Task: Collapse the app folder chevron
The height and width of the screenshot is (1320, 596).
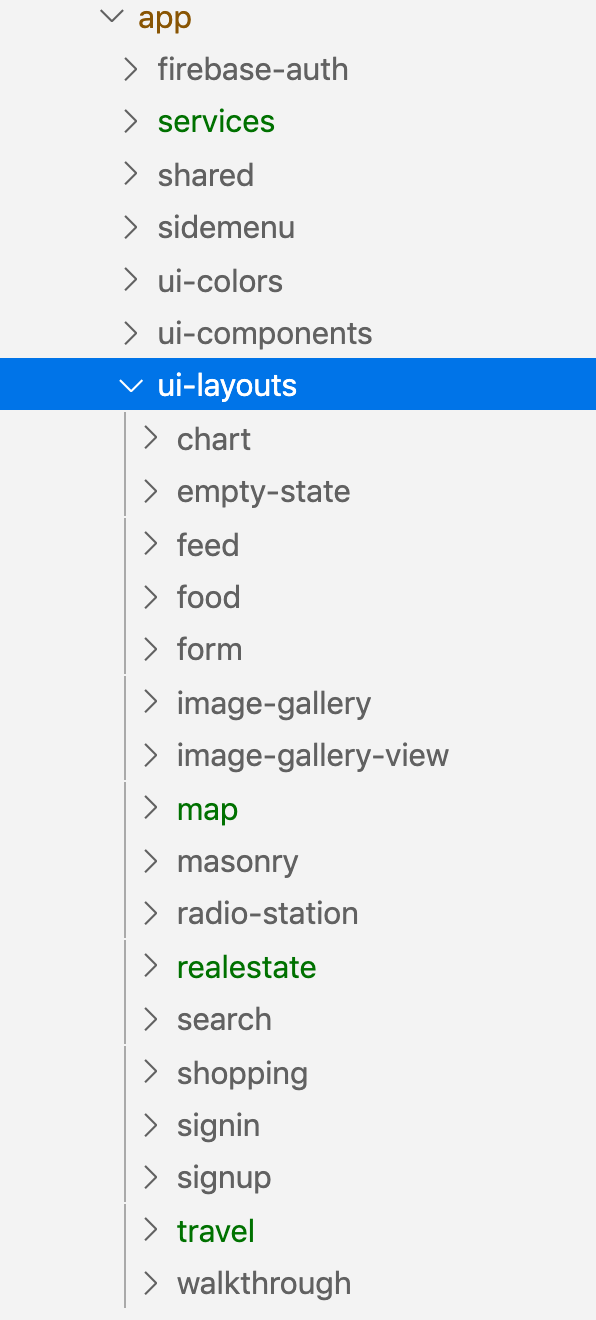Action: click(112, 18)
